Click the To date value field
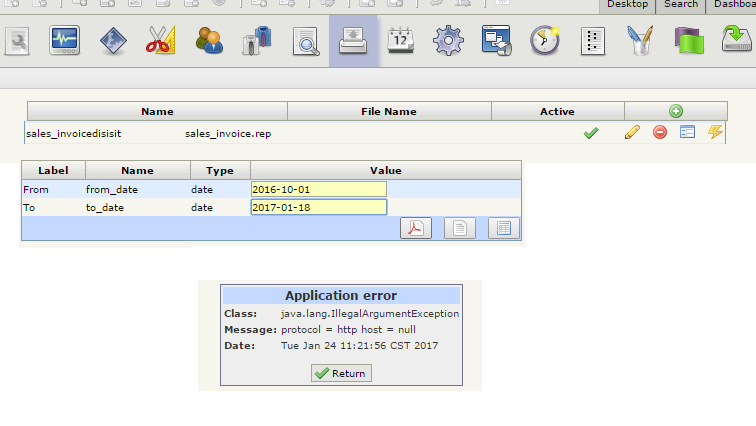 pos(318,207)
